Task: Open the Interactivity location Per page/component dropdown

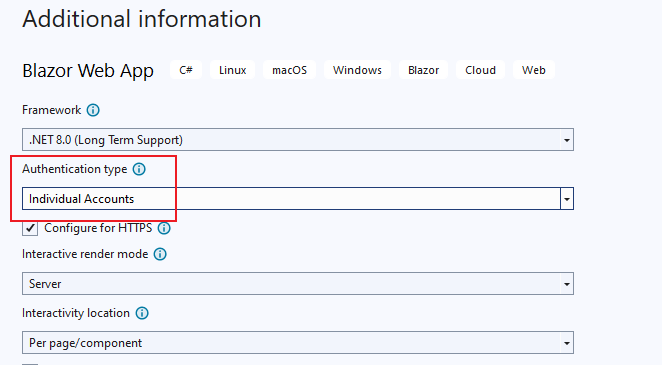Action: (298, 343)
